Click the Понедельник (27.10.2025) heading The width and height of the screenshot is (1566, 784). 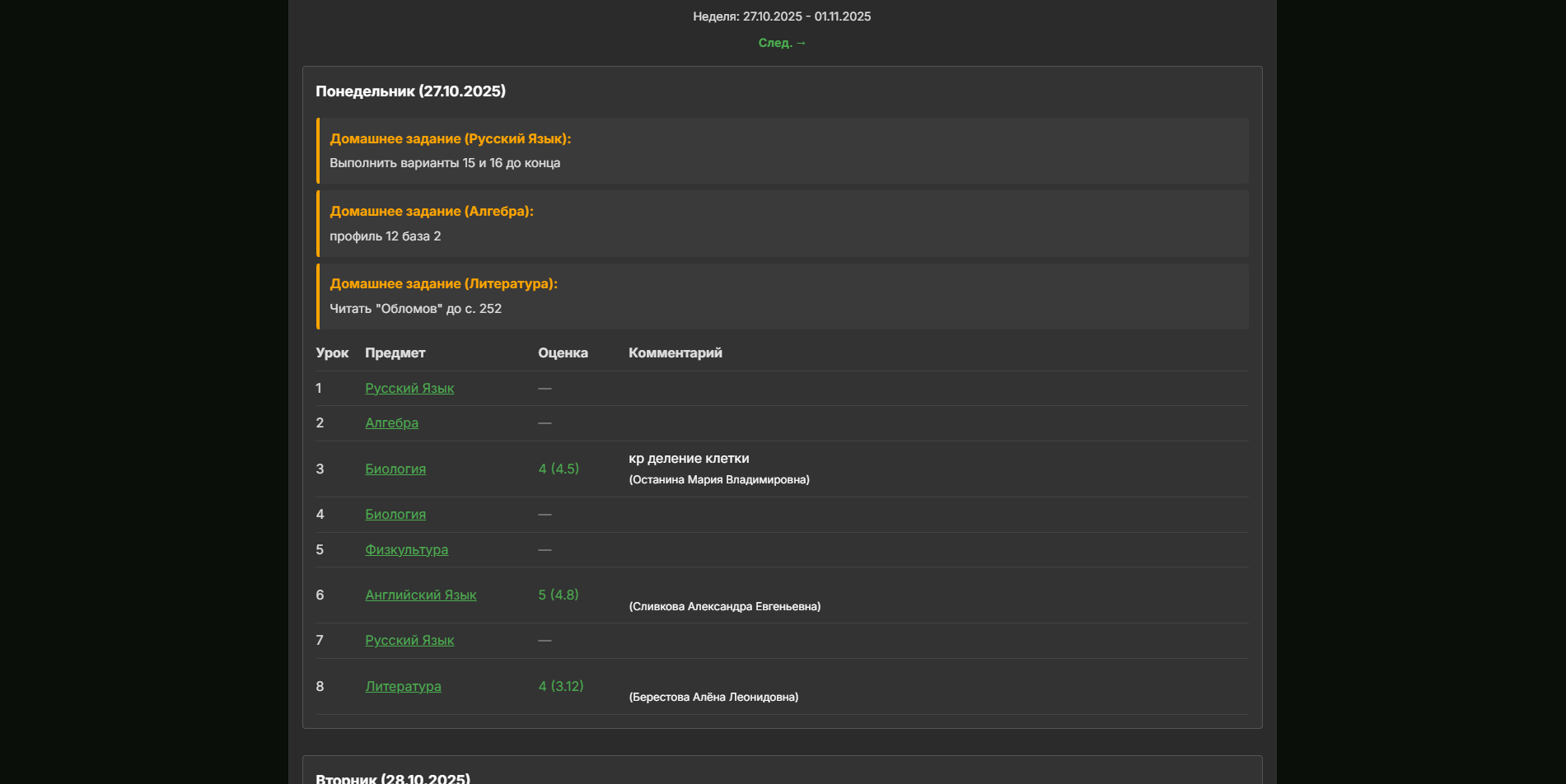click(410, 91)
